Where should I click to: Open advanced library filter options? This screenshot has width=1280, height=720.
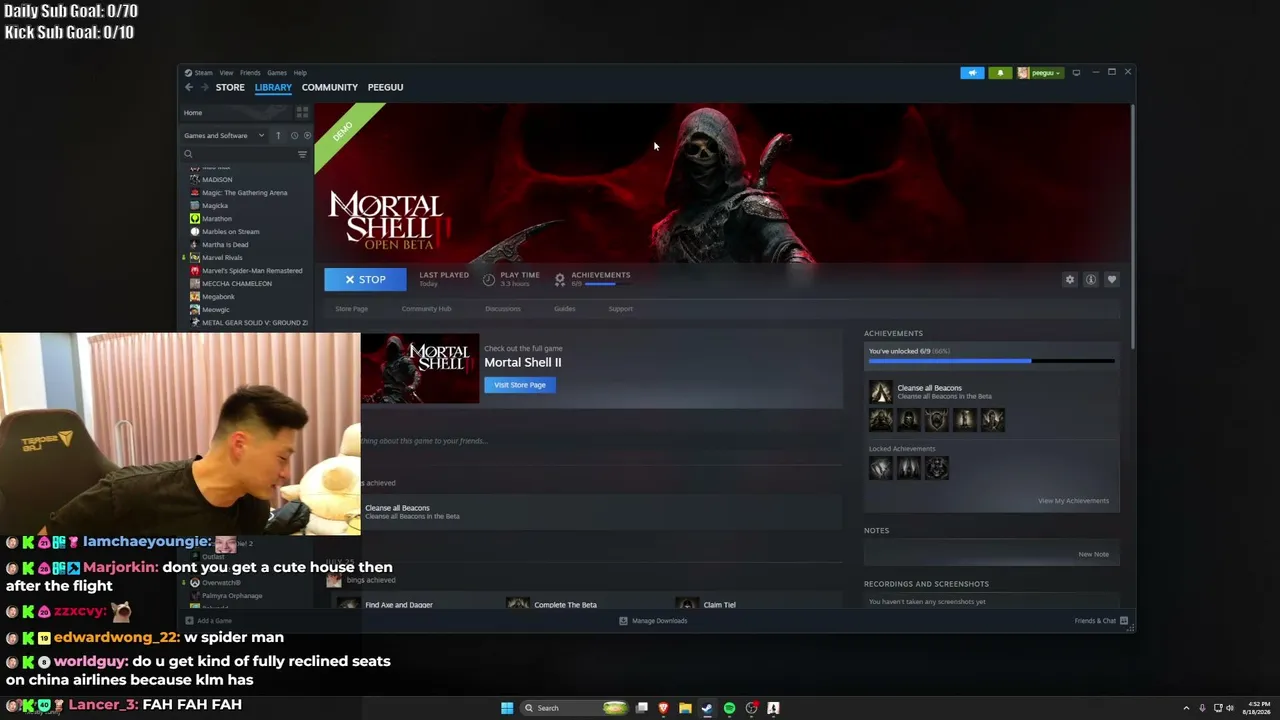(x=302, y=154)
